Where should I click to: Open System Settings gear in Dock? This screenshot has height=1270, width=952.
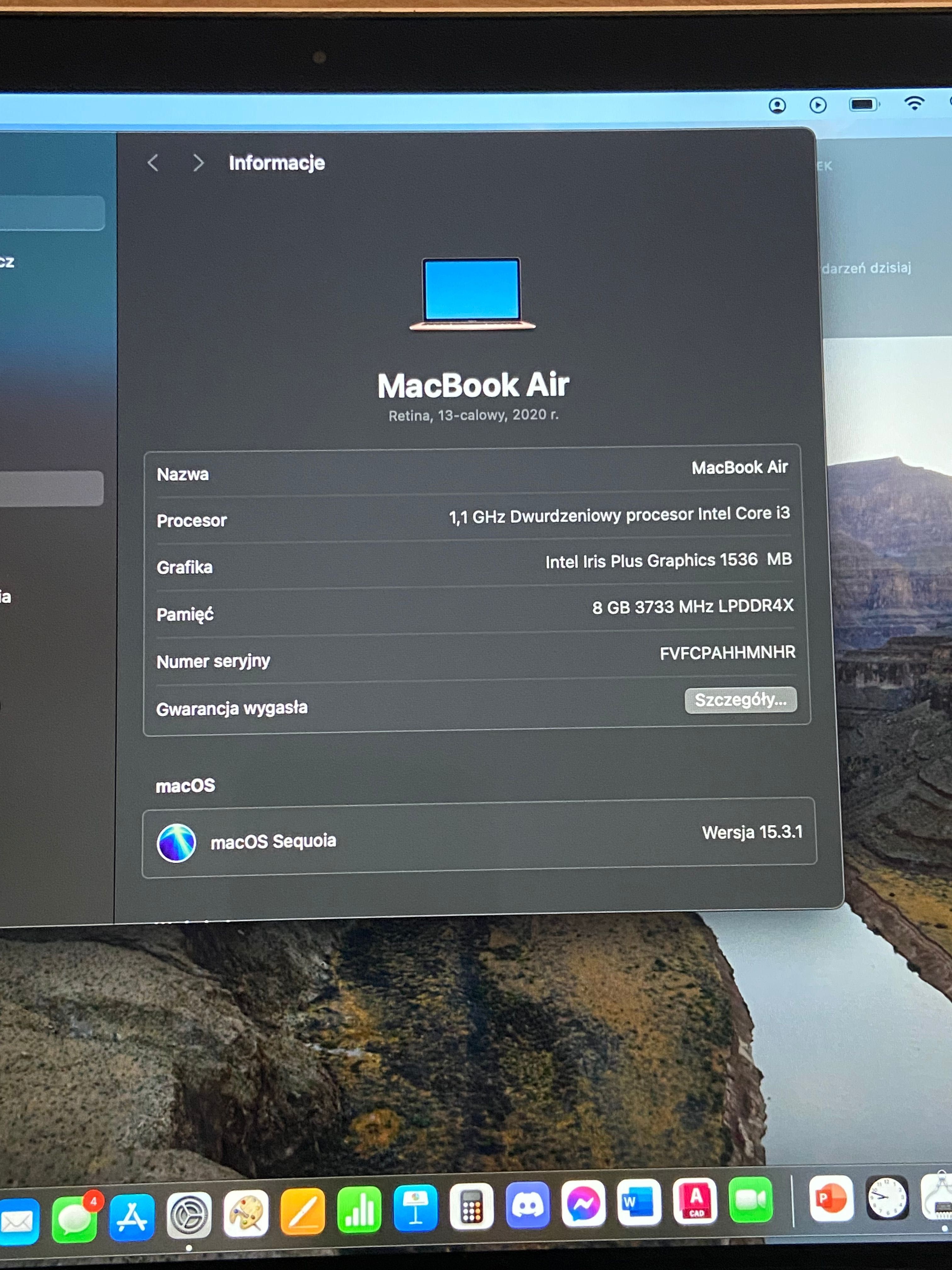pos(189,1215)
